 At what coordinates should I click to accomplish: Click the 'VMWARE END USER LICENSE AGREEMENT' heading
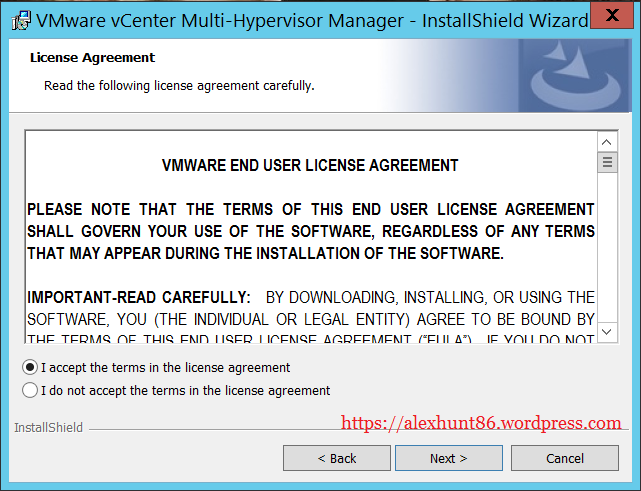310,166
